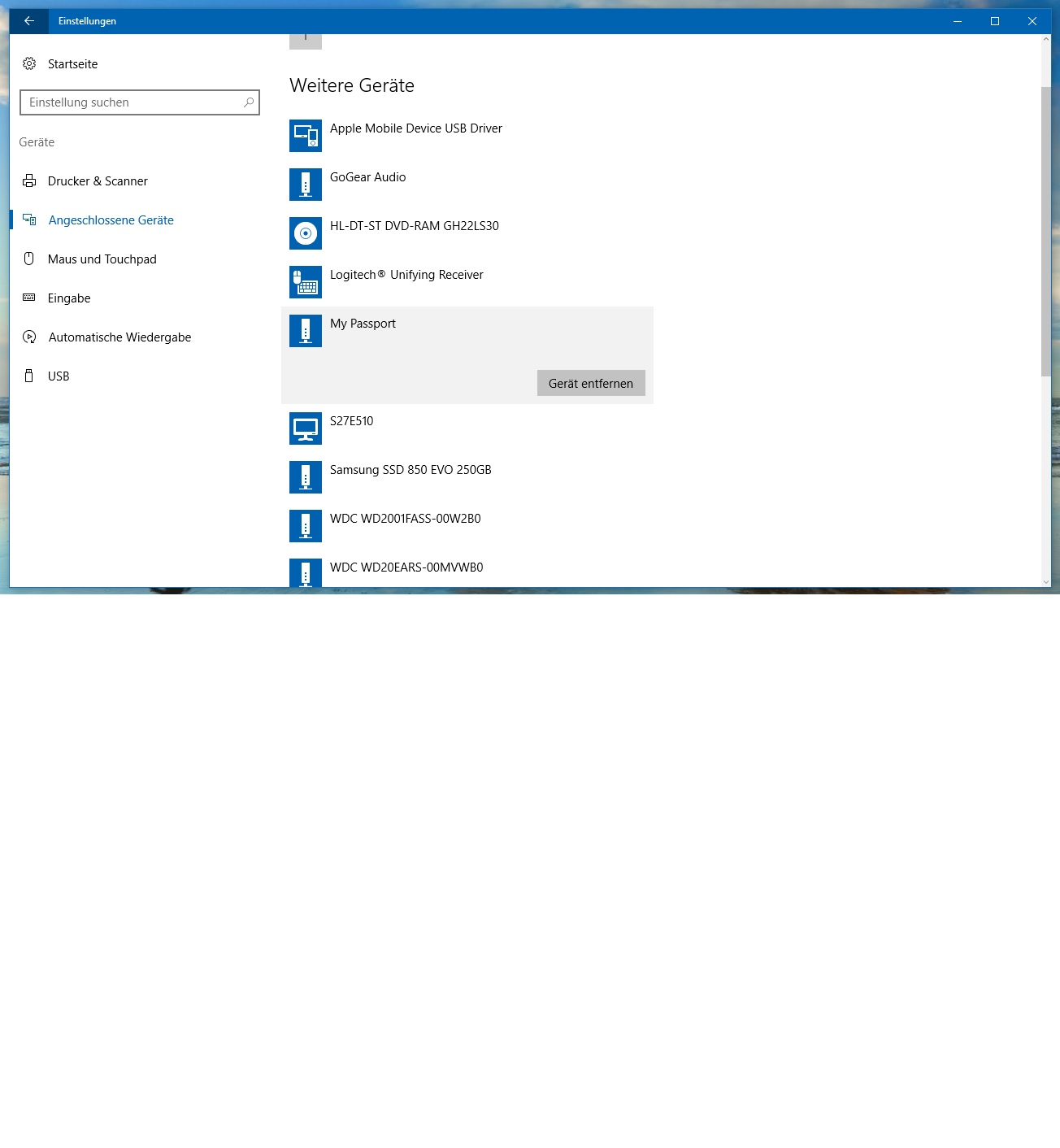Select My Passport device name
This screenshot has width=1060, height=1148.
363,324
